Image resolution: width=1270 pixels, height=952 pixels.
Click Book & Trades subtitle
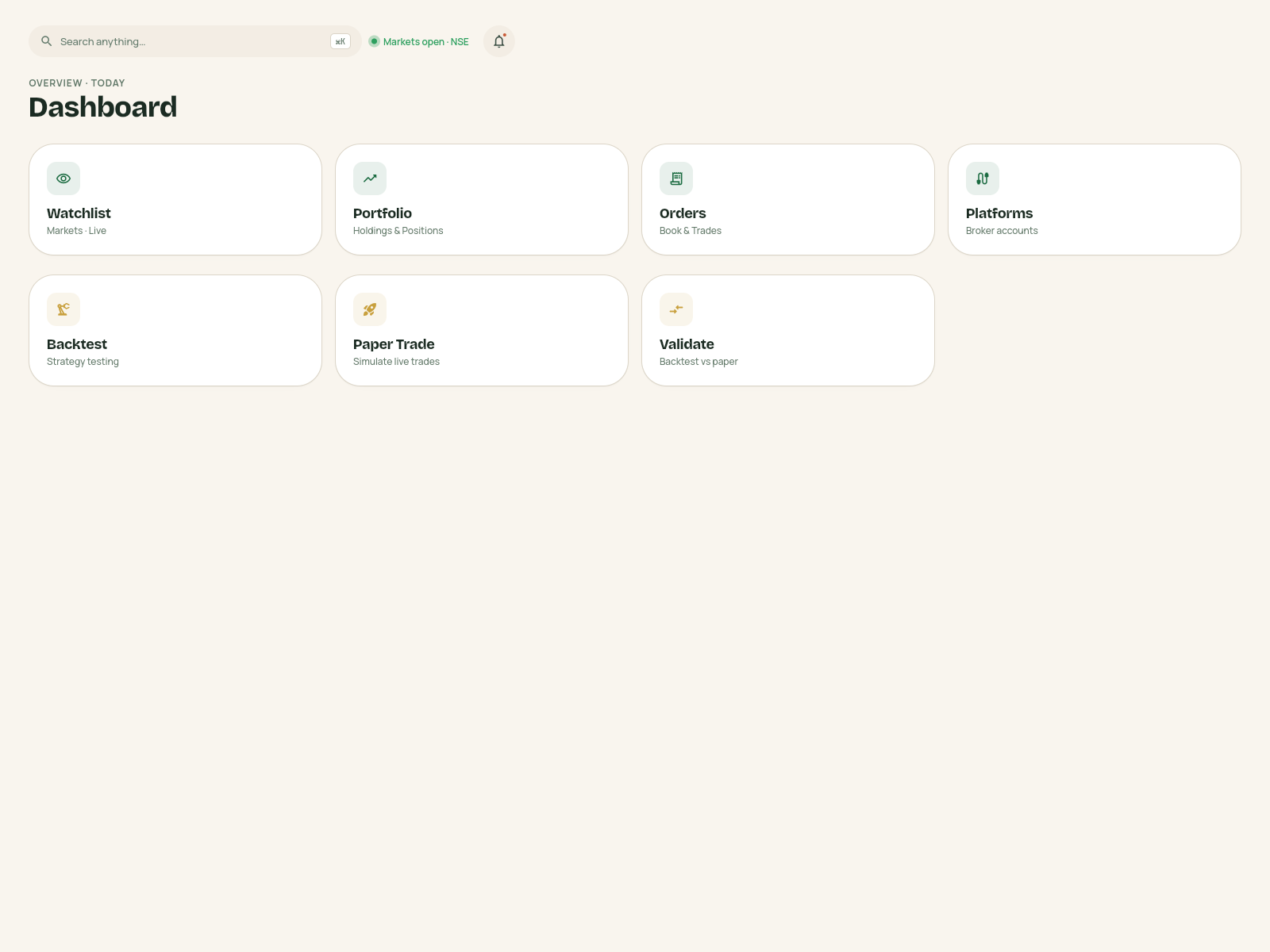tap(691, 231)
